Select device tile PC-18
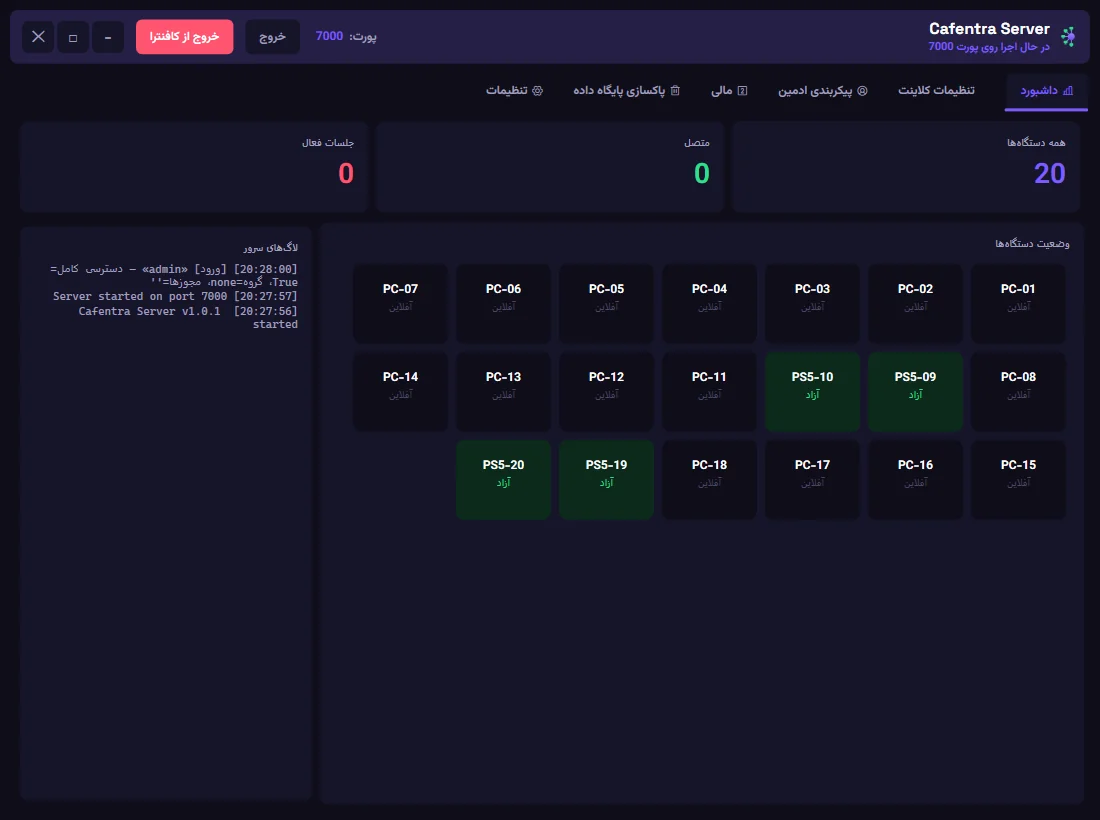The height and width of the screenshot is (820, 1100). click(x=709, y=480)
